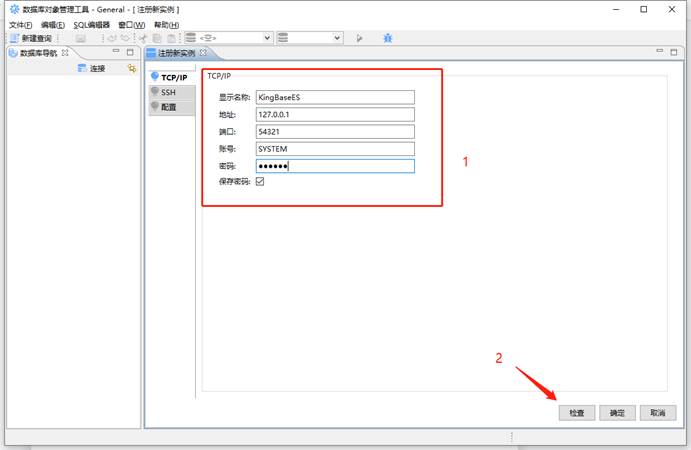Screen dimensions: 691x450
Task: Click the 确定 button
Action: click(617, 413)
